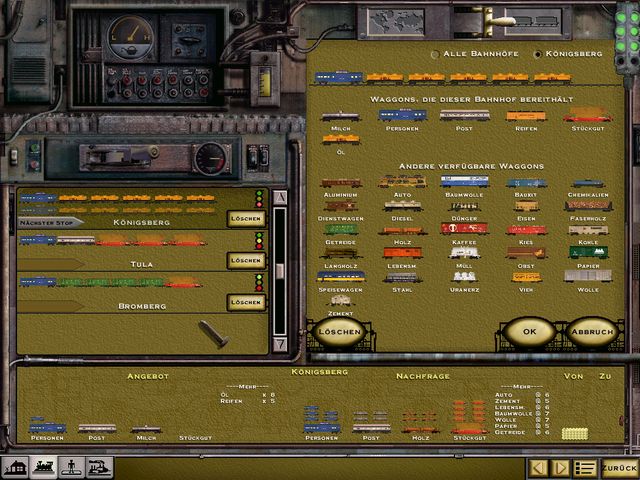Select the Chemikalien tank car
This screenshot has width=640, height=480.
coord(588,183)
